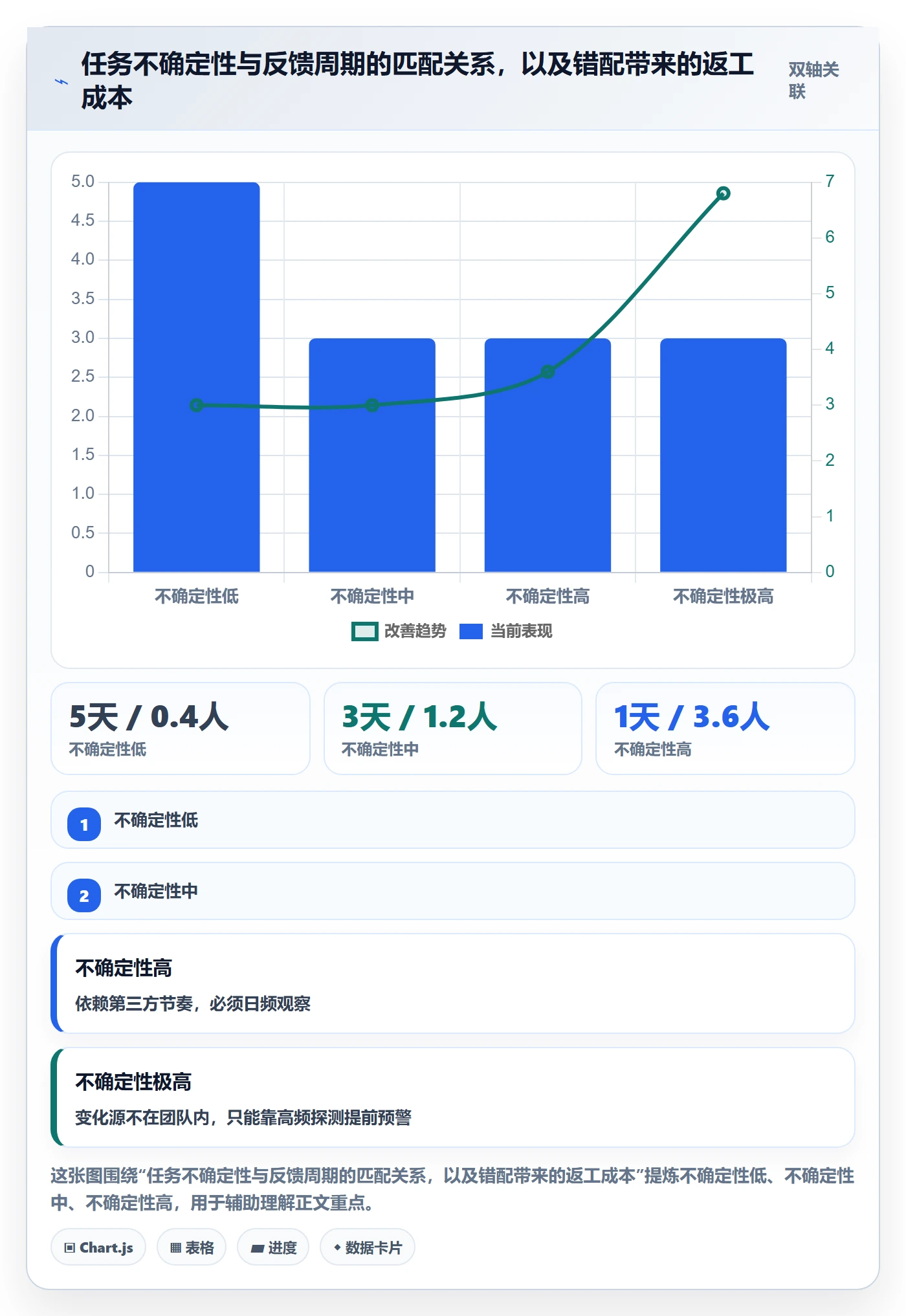Screen dimensions: 906x1316
Task: Click the summary paragraph starting with 这张图围绕
Action: point(453,1189)
